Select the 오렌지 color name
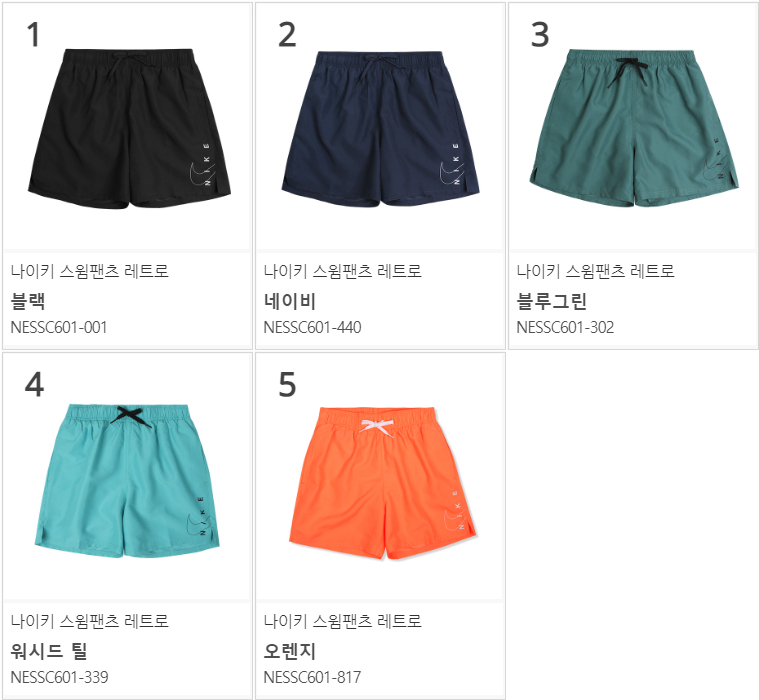 click(289, 651)
